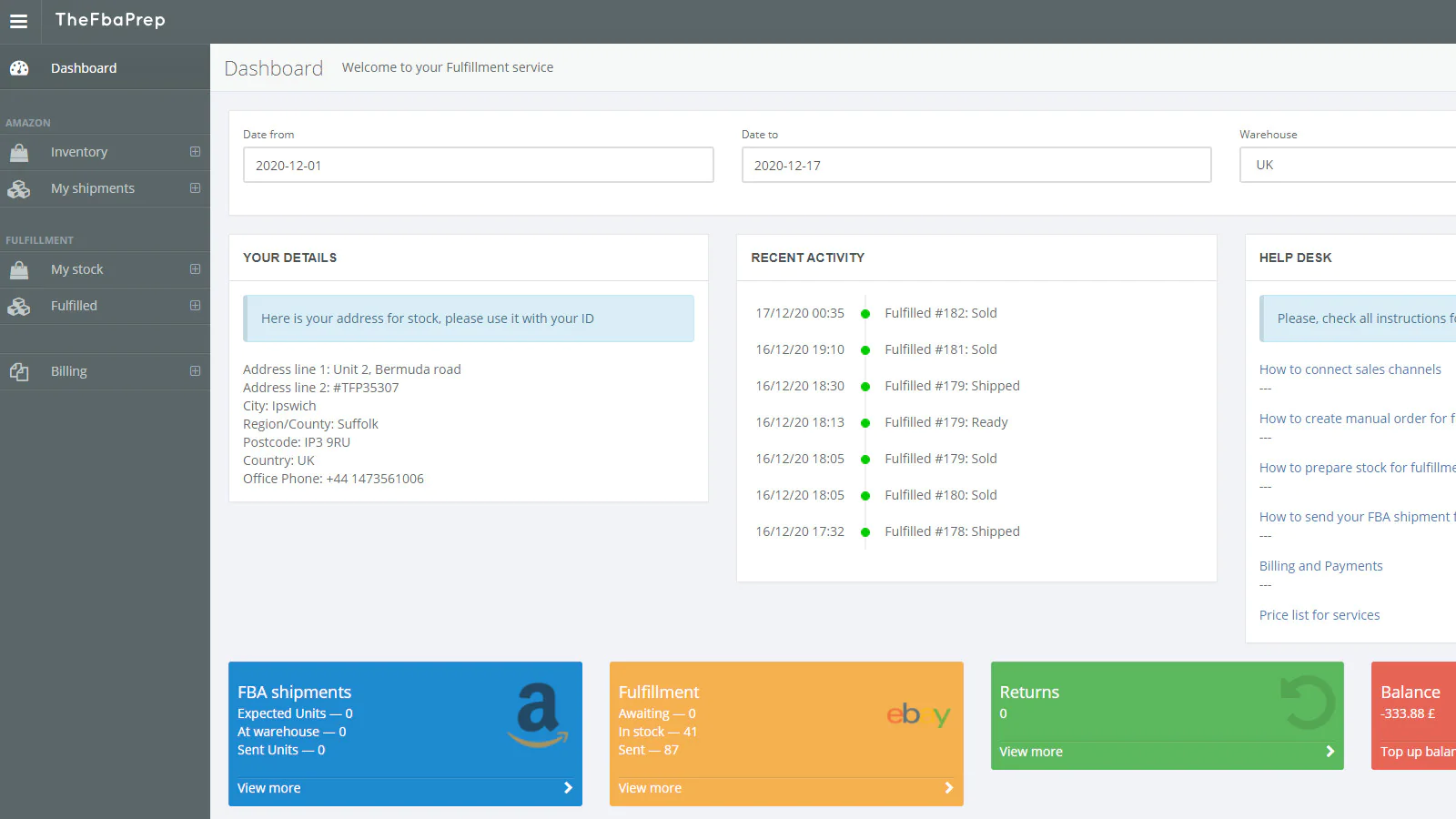Open Billing menu item
Image resolution: width=1456 pixels, height=819 pixels.
click(105, 371)
